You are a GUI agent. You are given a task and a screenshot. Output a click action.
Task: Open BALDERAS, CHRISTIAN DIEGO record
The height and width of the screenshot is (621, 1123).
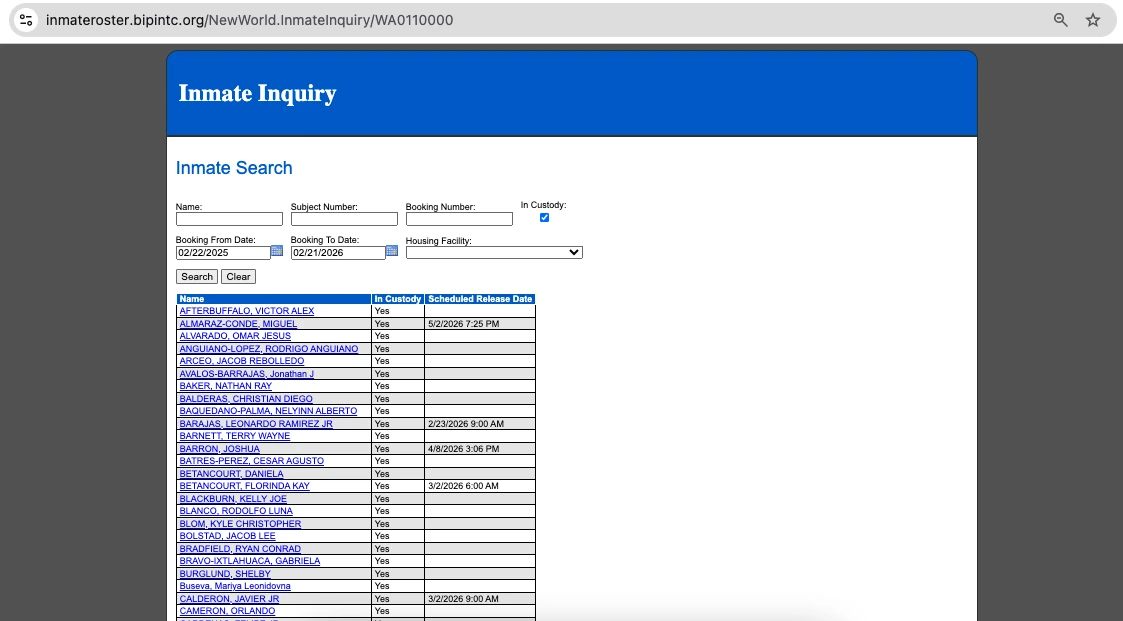pos(246,399)
